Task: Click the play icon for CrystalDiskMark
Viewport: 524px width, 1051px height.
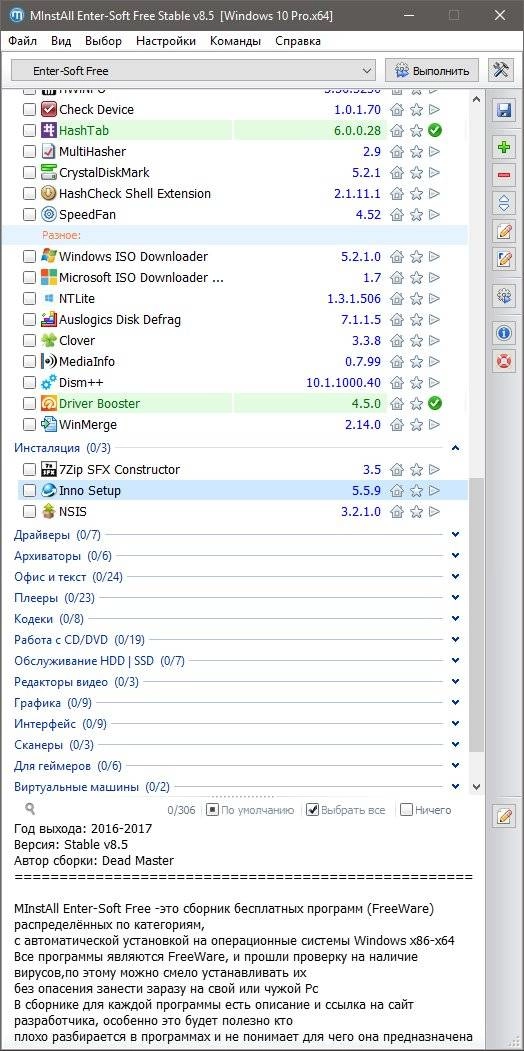Action: coord(434,172)
